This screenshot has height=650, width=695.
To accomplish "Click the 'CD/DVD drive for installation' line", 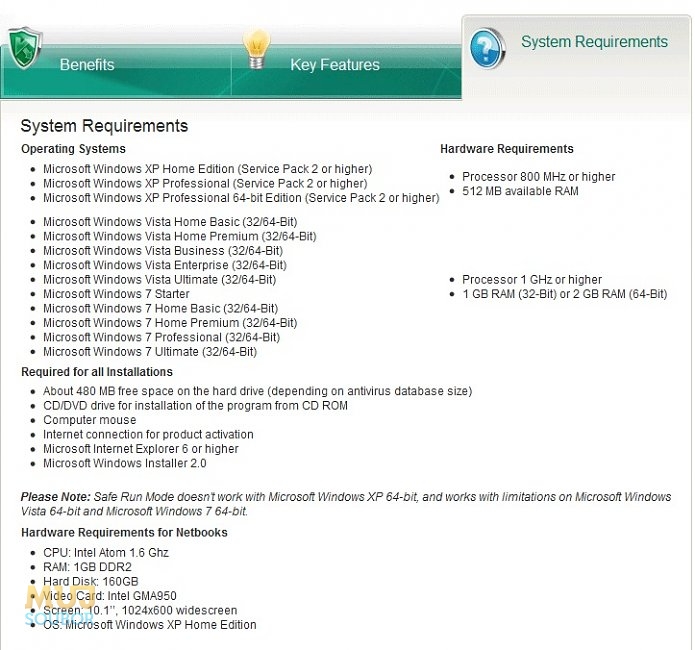I will [195, 406].
